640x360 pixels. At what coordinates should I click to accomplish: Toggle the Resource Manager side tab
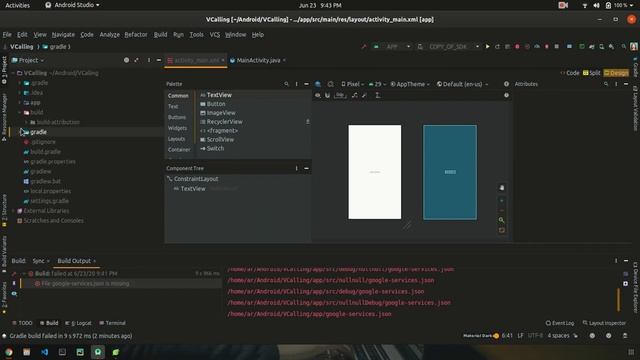(x=4, y=117)
